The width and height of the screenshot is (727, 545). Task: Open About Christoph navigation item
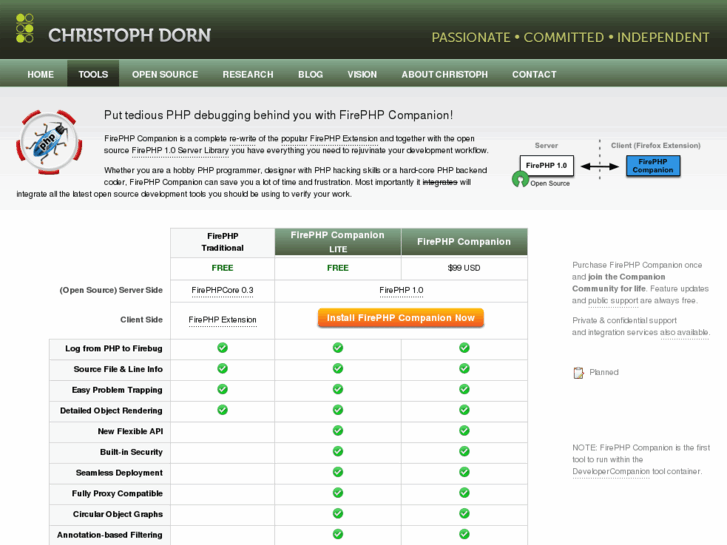click(x=444, y=74)
